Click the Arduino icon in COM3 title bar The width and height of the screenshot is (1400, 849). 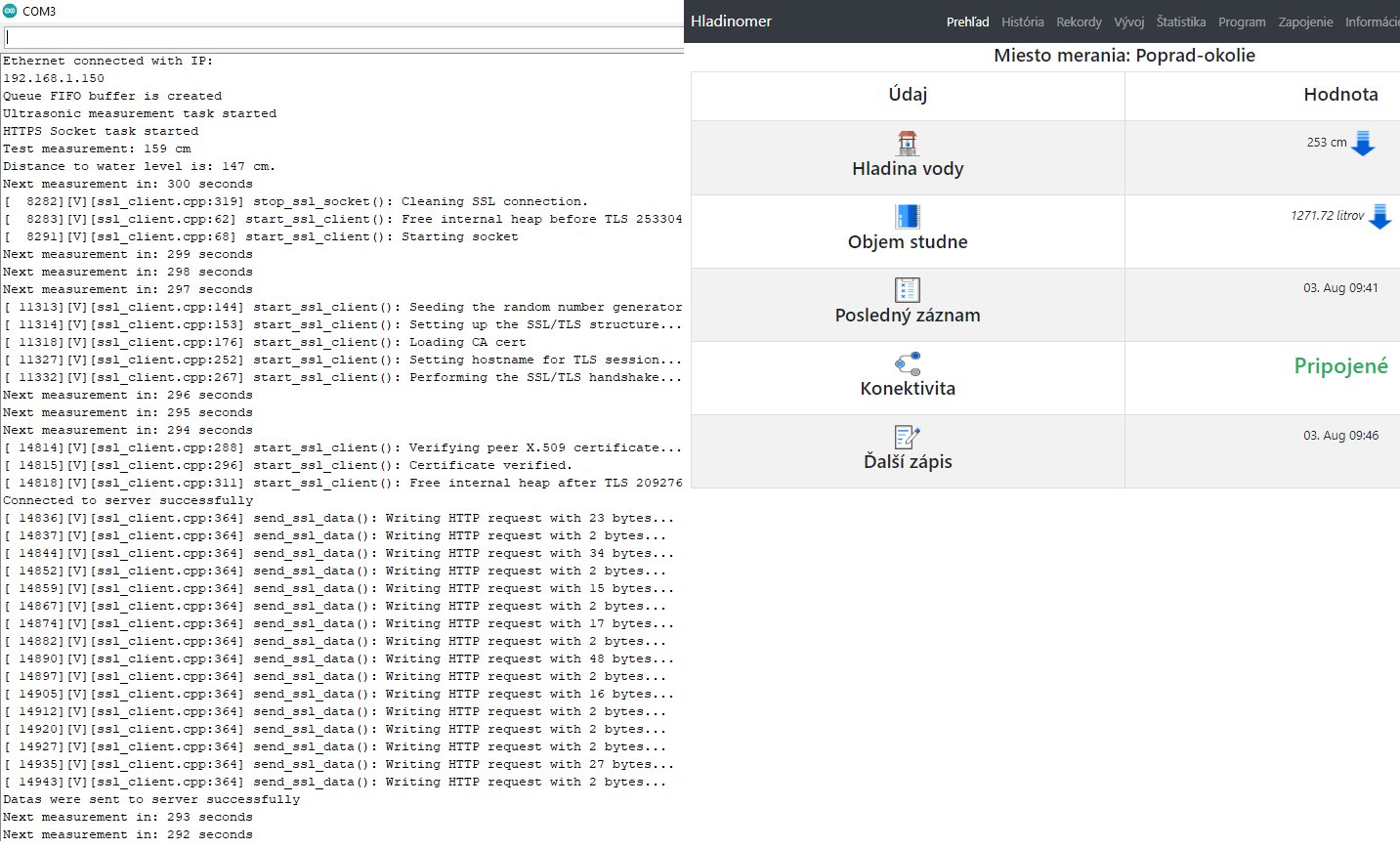coord(11,11)
